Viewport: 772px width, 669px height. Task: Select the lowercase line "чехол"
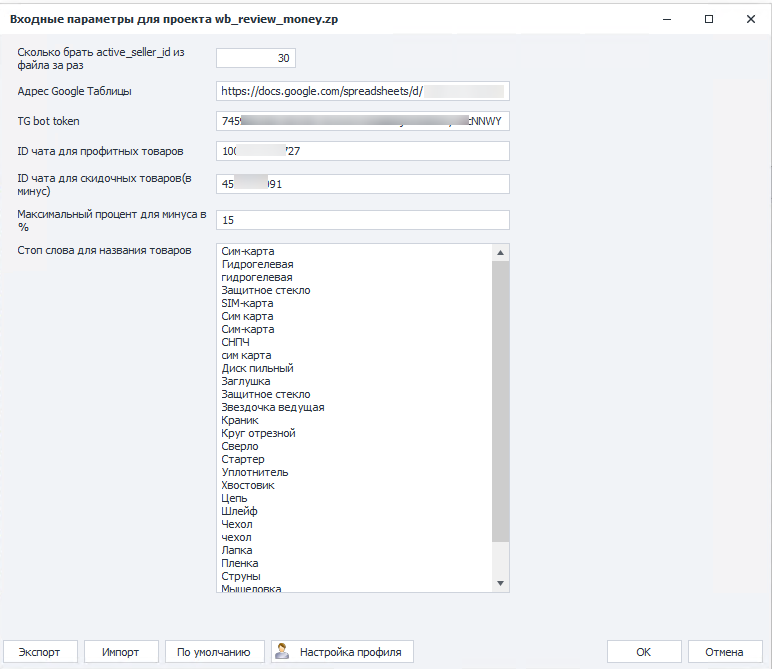[236, 537]
